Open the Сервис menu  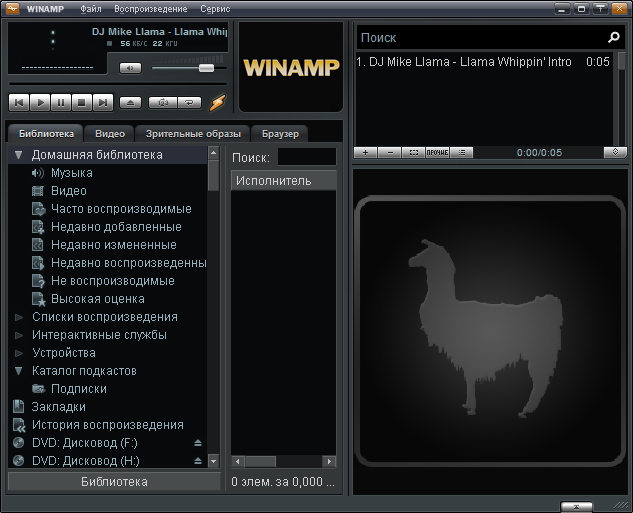215,8
